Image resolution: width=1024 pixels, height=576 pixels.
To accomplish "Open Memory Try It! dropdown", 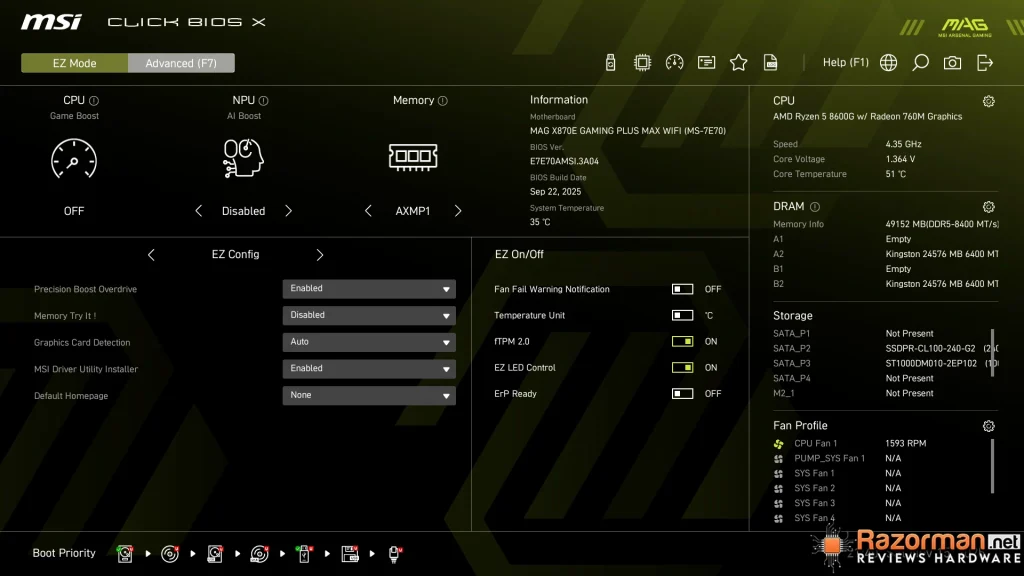I will 369,315.
